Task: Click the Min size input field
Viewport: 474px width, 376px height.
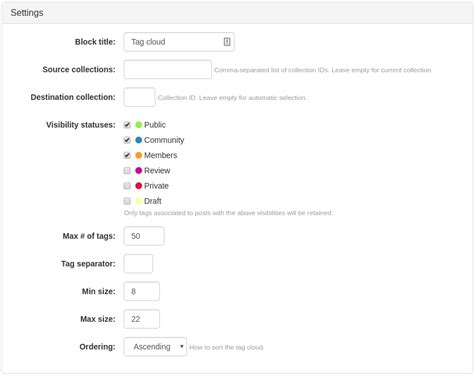Action: [142, 291]
